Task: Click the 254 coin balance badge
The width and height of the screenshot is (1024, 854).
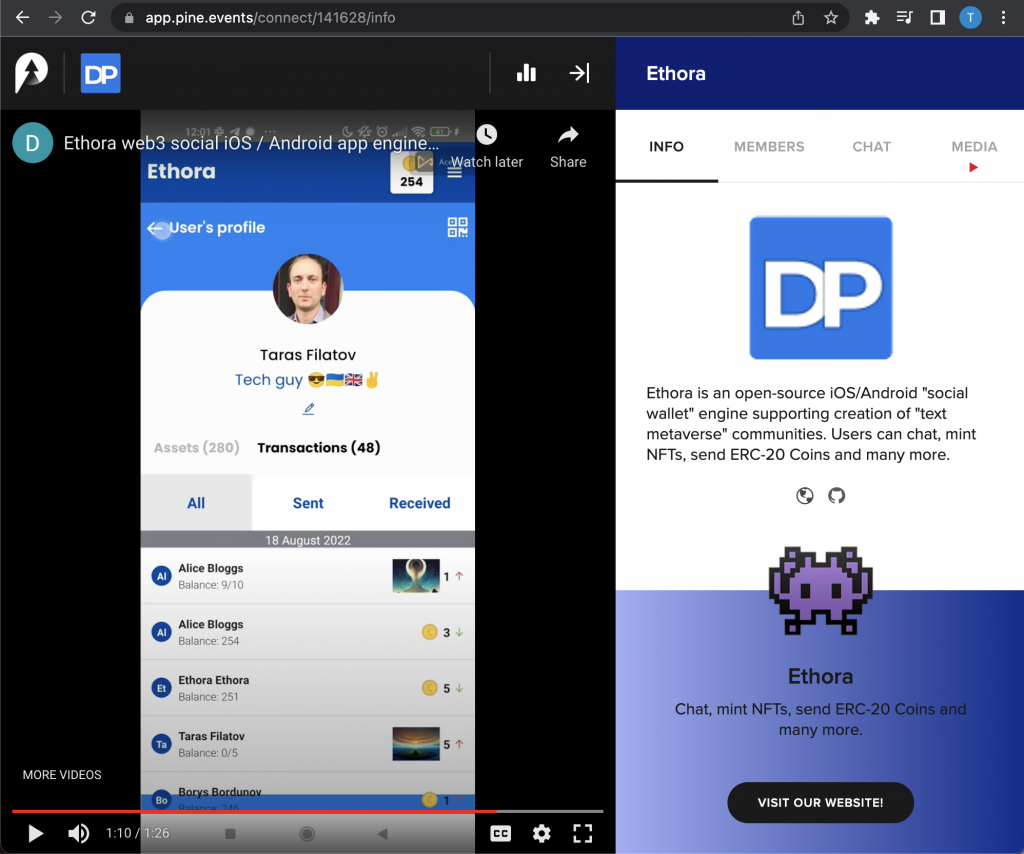Action: coord(411,173)
